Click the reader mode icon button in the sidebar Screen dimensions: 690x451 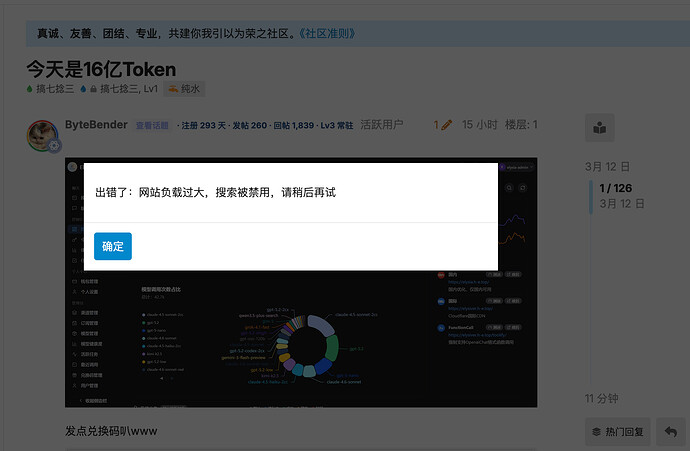[x=599, y=128]
